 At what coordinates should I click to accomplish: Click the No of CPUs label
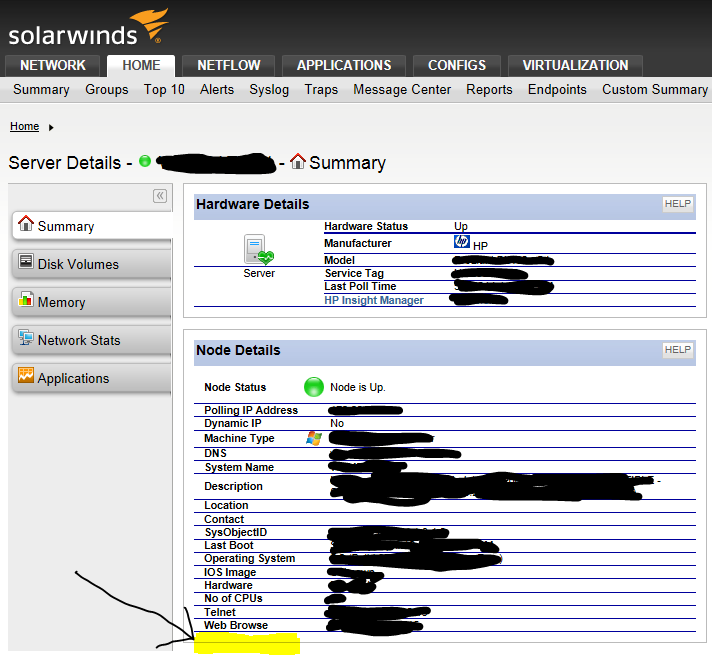[233, 598]
